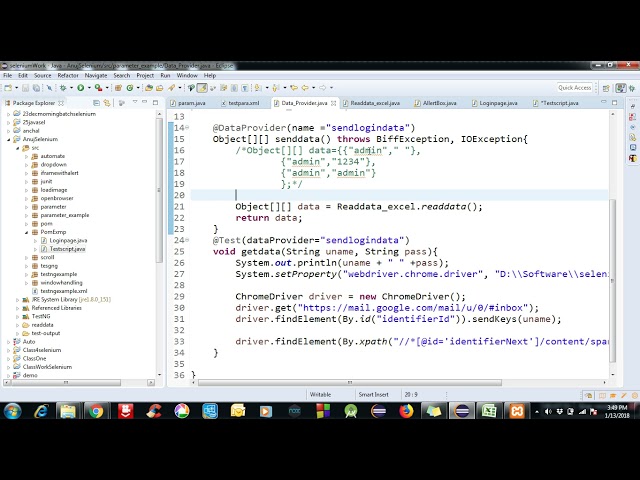Viewport: 640px width, 480px height.
Task: Click the Search flashlight toolbar icon
Action: click(171, 88)
